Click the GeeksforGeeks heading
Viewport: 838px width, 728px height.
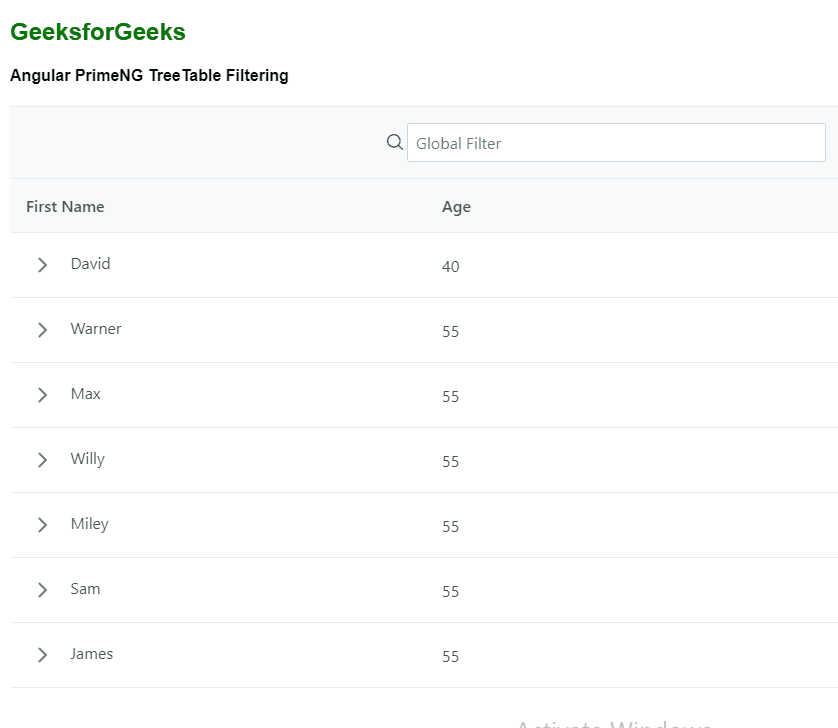98,32
